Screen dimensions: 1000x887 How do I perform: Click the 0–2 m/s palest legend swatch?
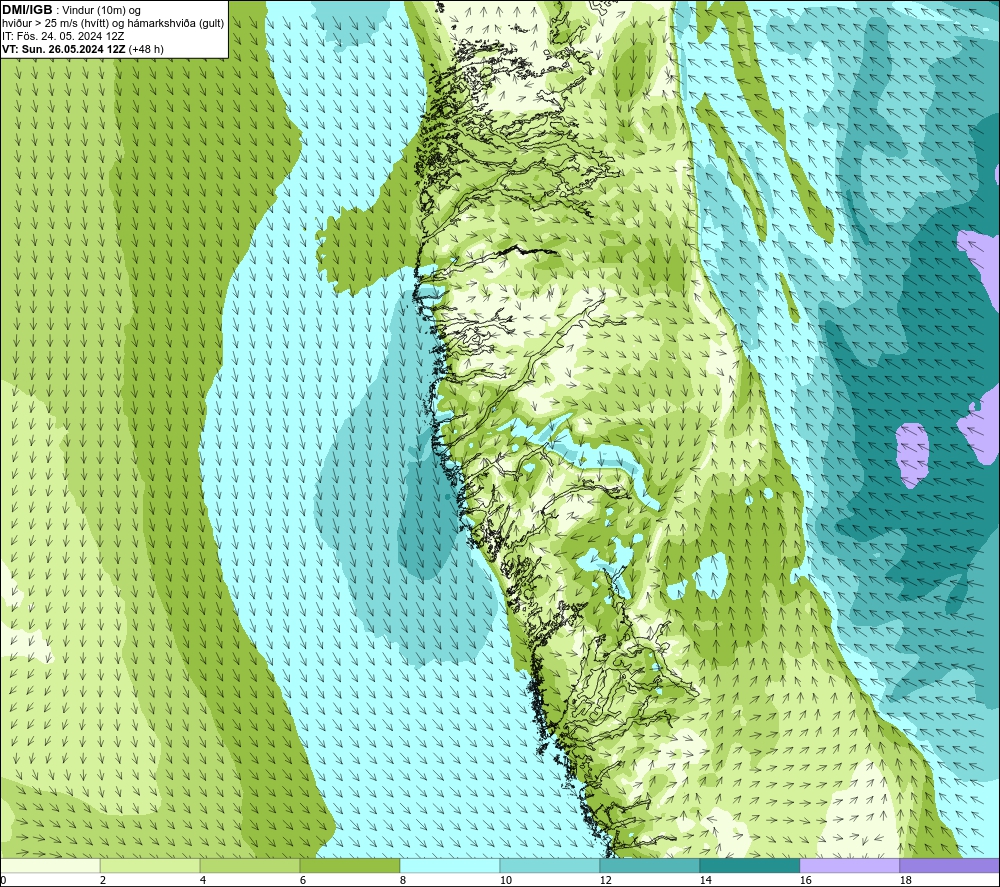50,865
